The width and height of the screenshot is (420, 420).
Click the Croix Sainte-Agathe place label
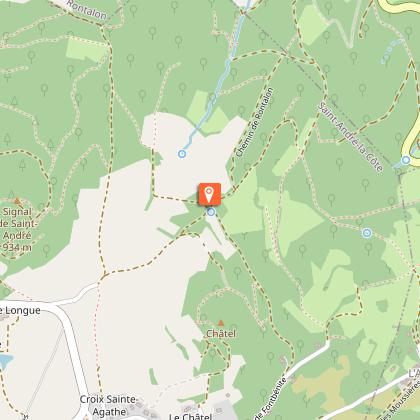(109, 406)
